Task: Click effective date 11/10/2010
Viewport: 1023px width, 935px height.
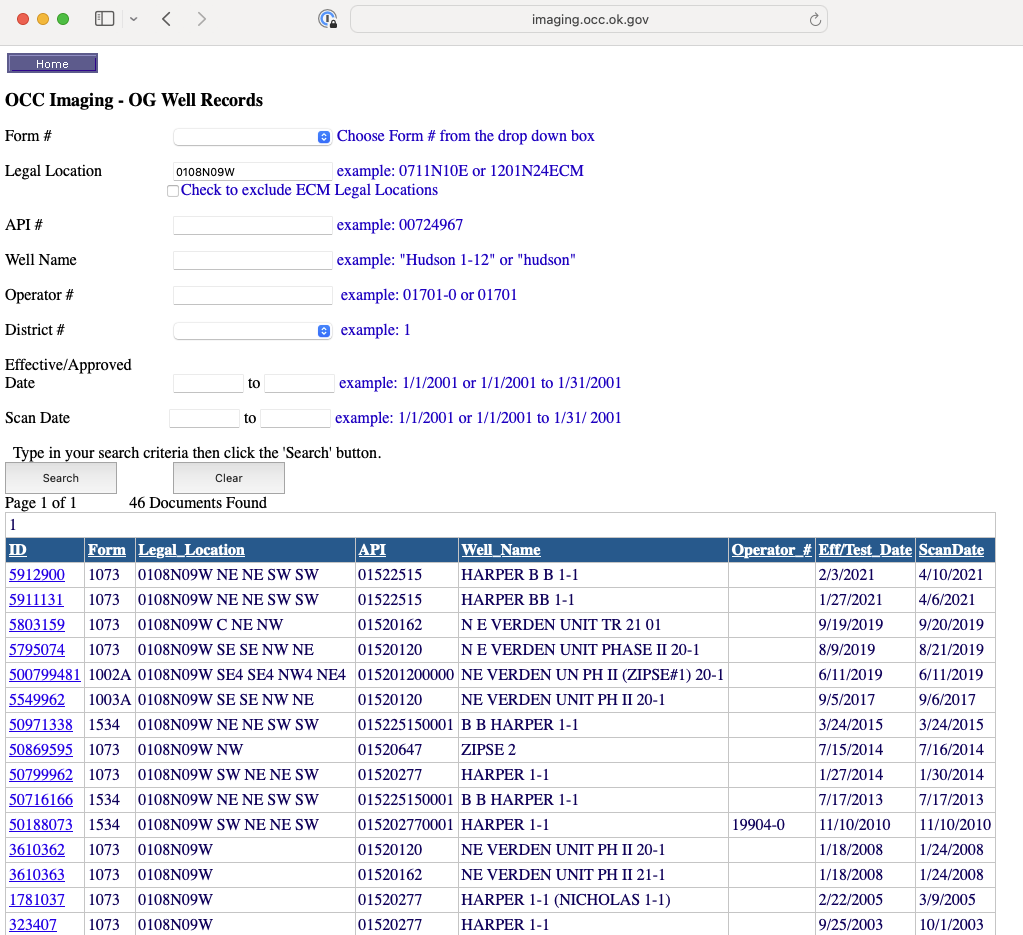Action: tap(855, 825)
